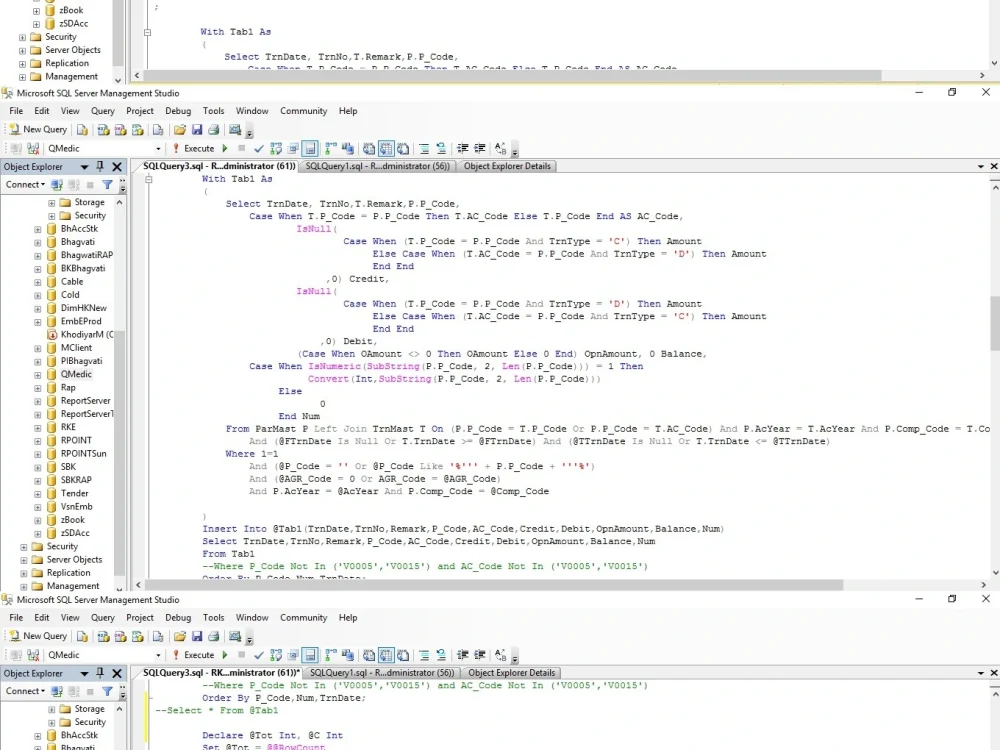The image size is (1000, 750).
Task: Open the Filter icon in Object Explorer
Action: [108, 185]
